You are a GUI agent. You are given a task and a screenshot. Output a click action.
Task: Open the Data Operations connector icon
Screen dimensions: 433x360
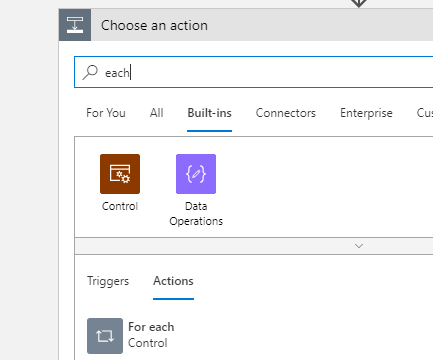pos(196,174)
